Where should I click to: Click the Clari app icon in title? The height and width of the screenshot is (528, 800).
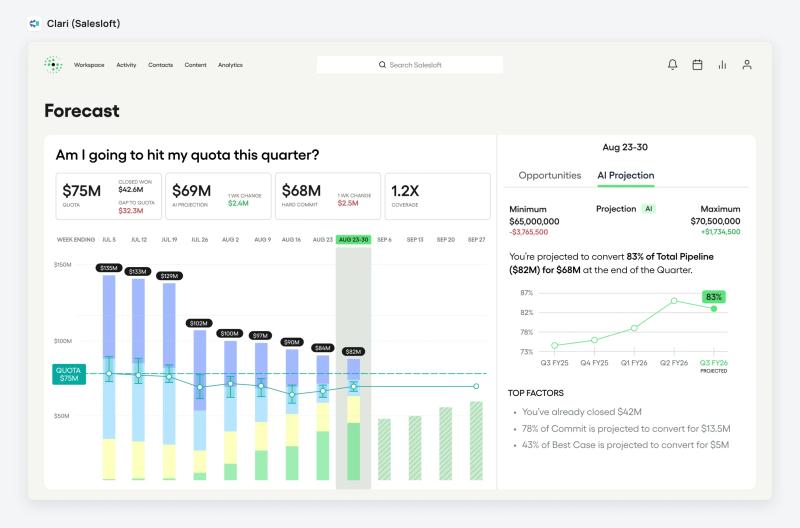point(34,23)
